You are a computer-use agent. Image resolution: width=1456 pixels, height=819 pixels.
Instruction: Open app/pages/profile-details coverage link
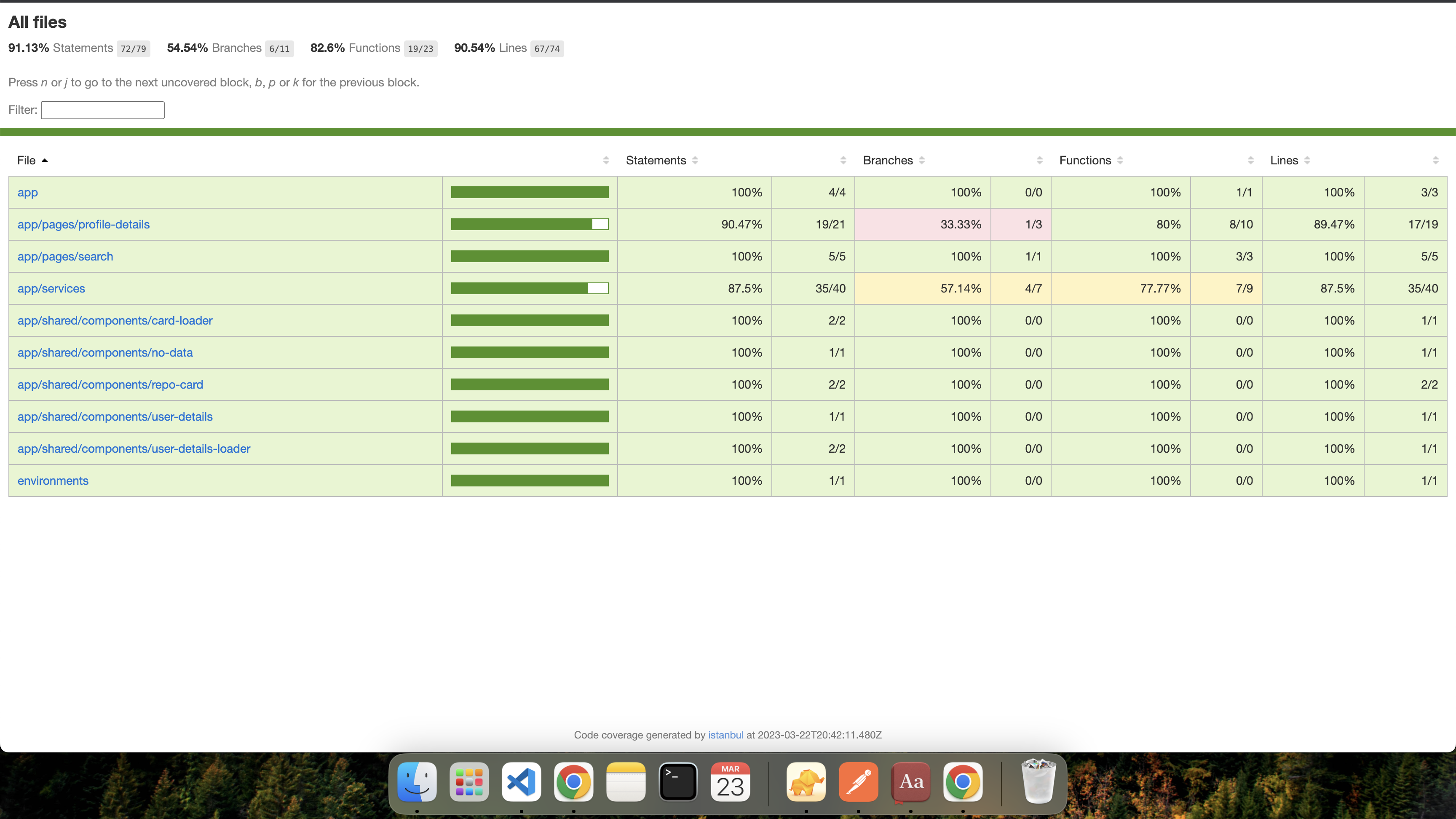pos(84,225)
